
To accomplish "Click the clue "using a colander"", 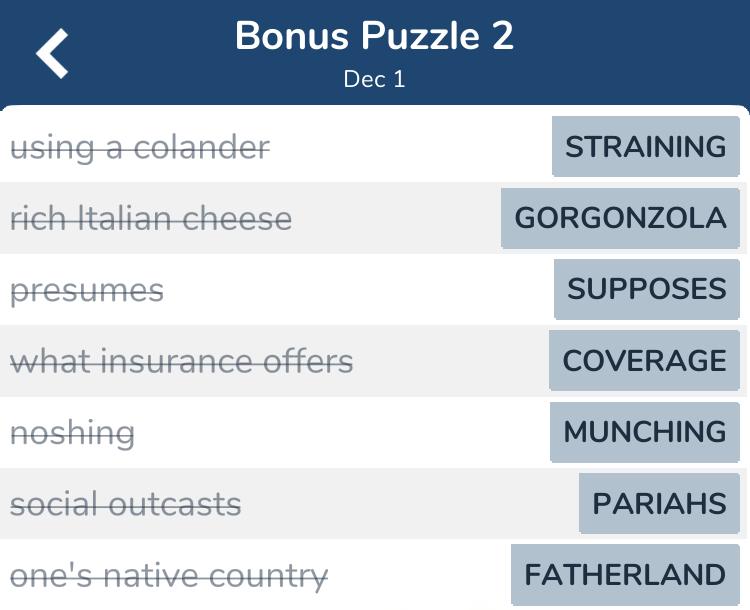I will click(140, 148).
